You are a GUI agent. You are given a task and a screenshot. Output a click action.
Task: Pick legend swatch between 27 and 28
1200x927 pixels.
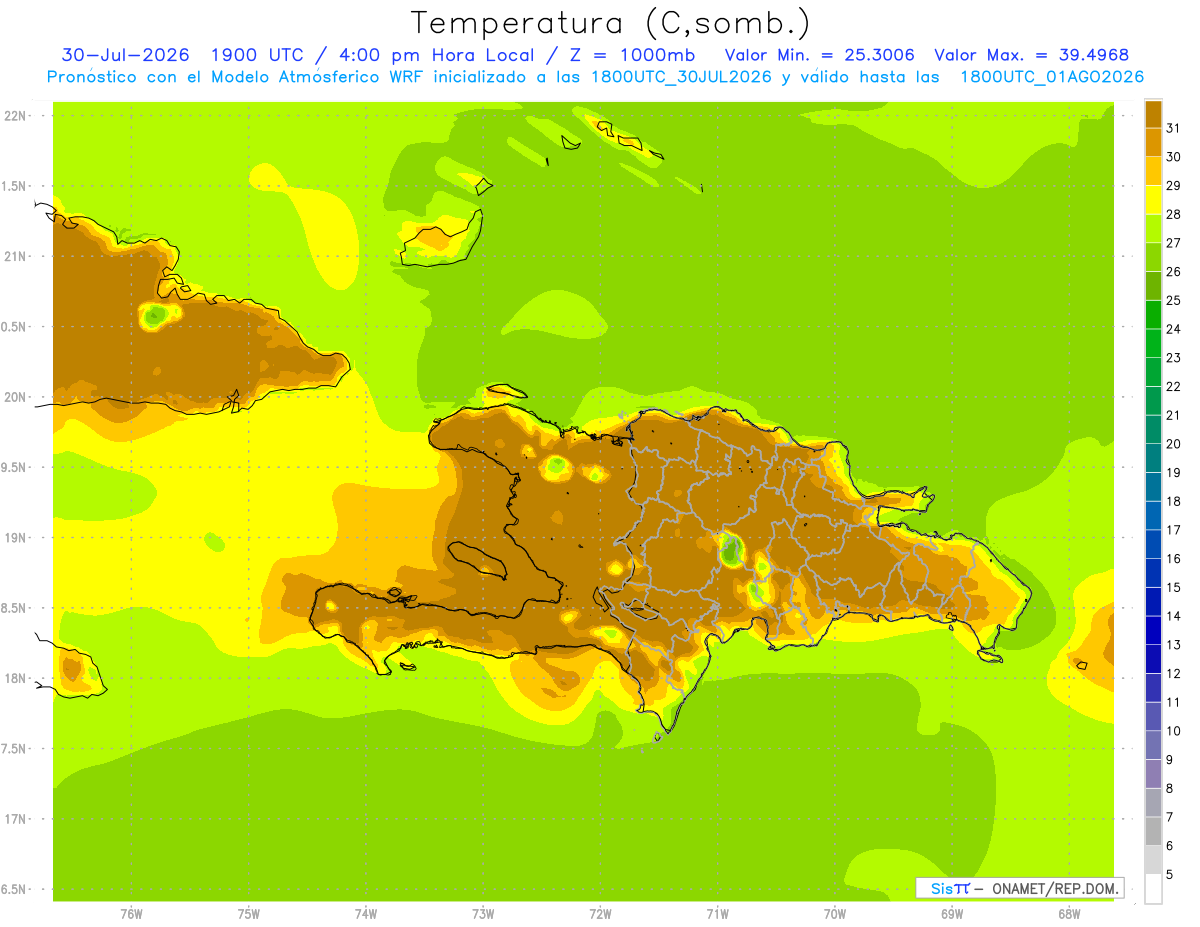pyautogui.click(x=1153, y=228)
